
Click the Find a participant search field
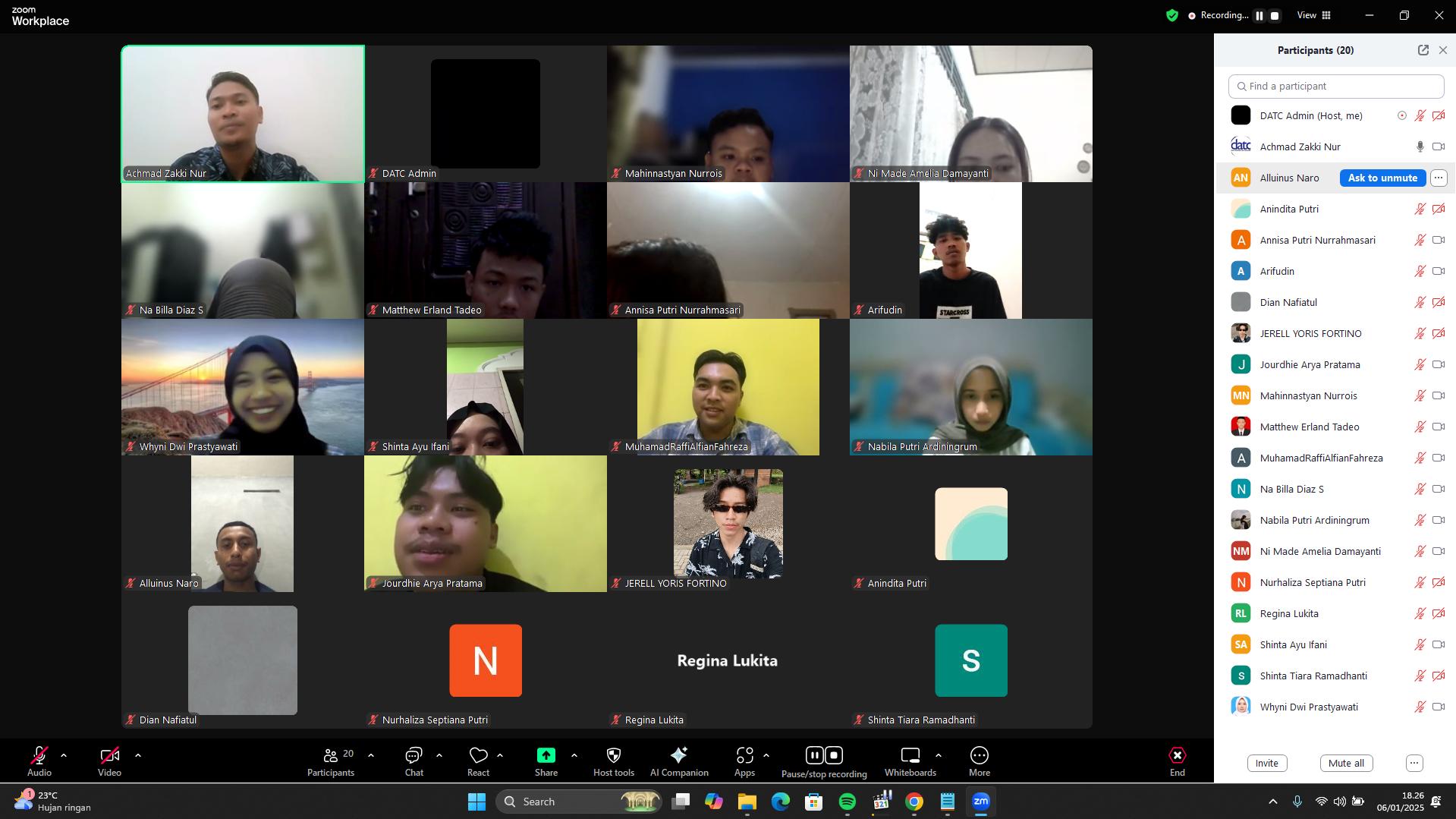click(1335, 87)
